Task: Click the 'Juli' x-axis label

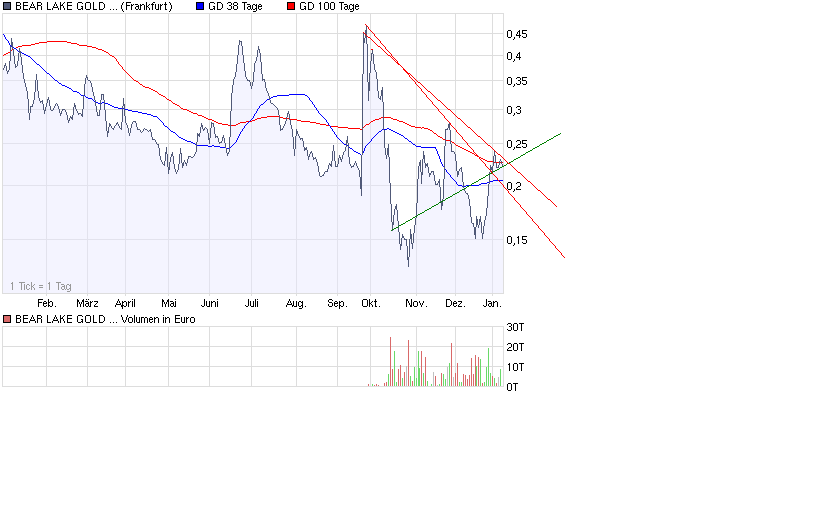Action: pos(252,303)
